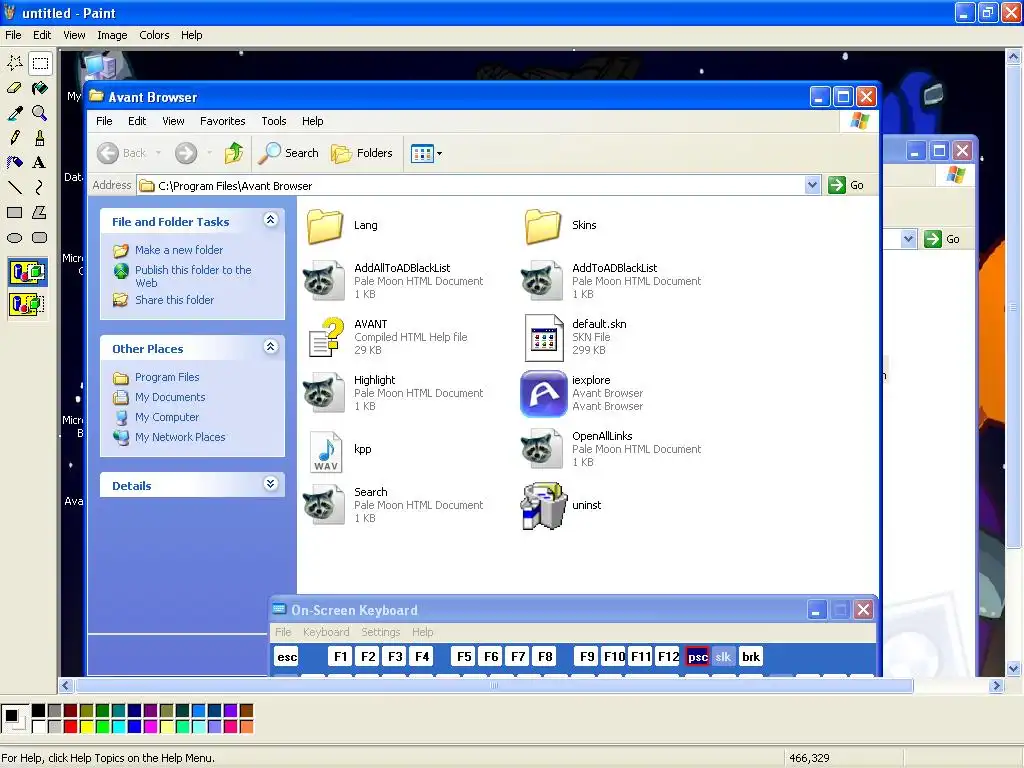This screenshot has width=1024, height=768.
Task: Pick the white color swatch in palette
Action: [39, 726]
